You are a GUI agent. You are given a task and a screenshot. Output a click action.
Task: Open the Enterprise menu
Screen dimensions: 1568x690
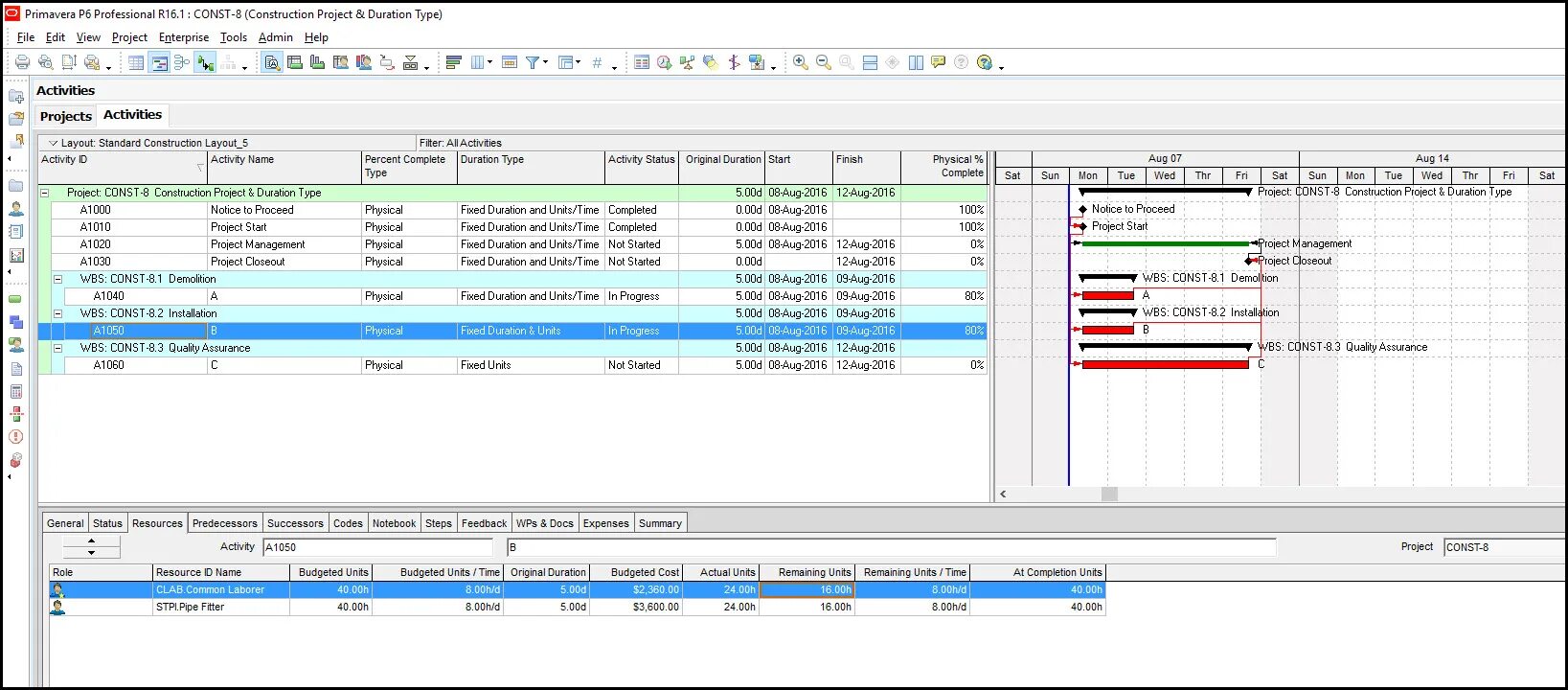184,37
